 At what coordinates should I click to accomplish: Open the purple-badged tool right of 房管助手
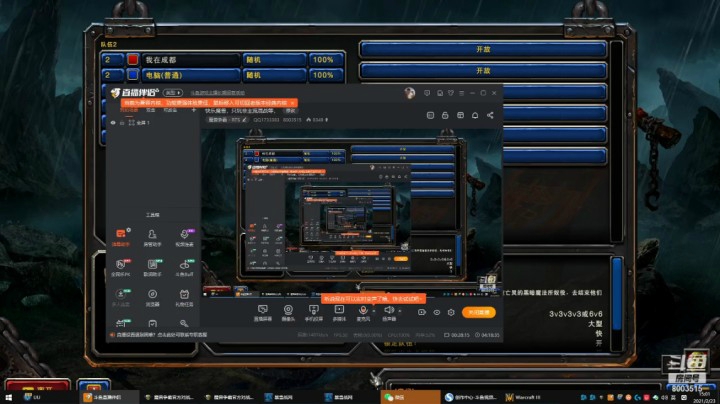click(x=184, y=237)
